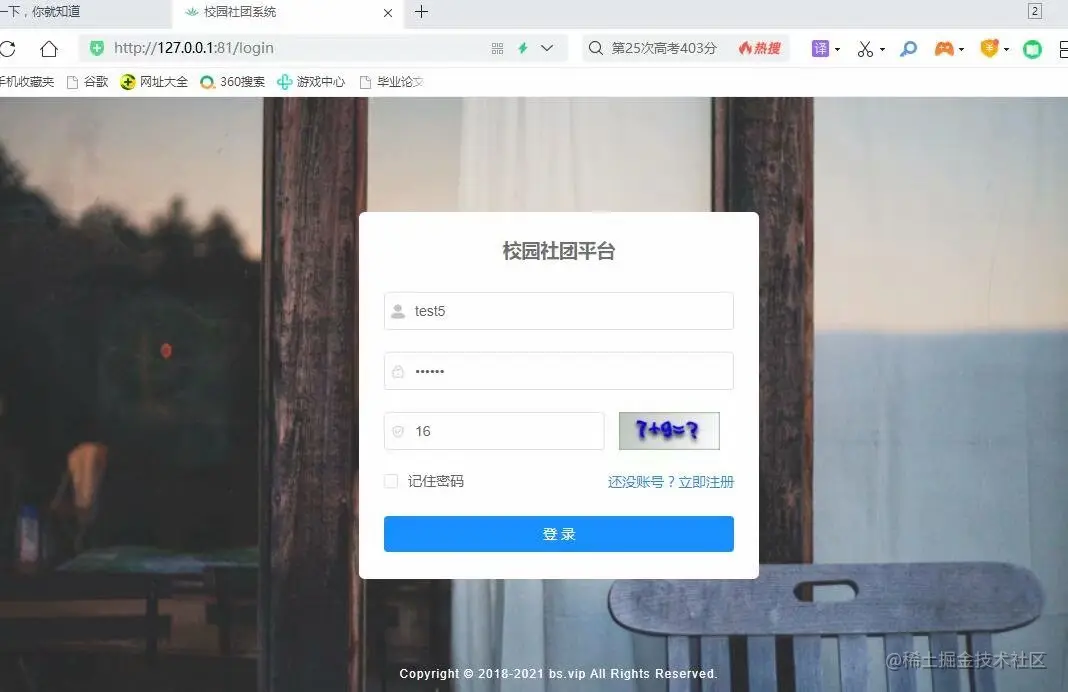Viewport: 1068px width, 692px height.
Task: Open new tab with plus button
Action: 422,12
